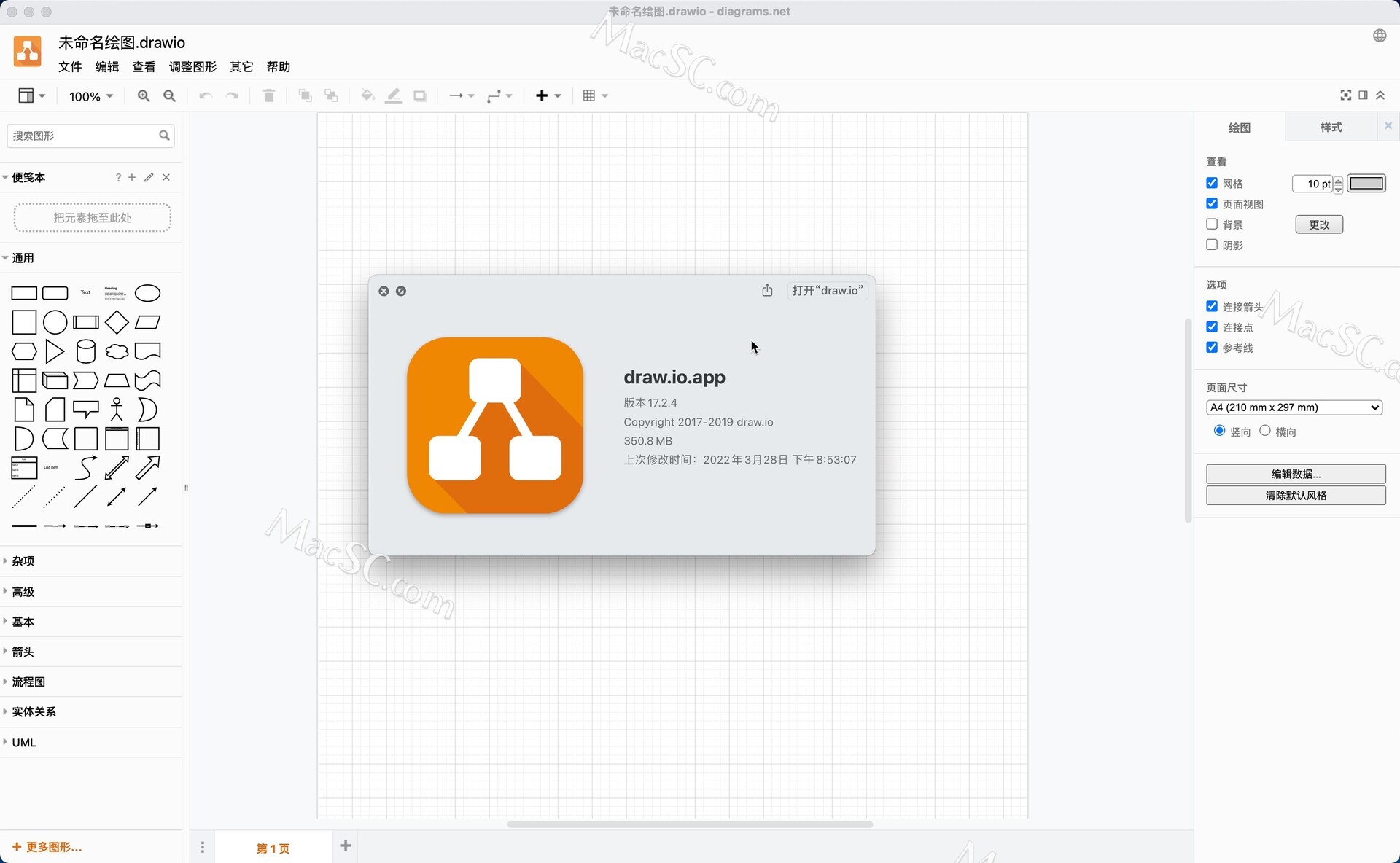The height and width of the screenshot is (863, 1400).
Task: Edit scratchpad with pencil icon
Action: 149,177
